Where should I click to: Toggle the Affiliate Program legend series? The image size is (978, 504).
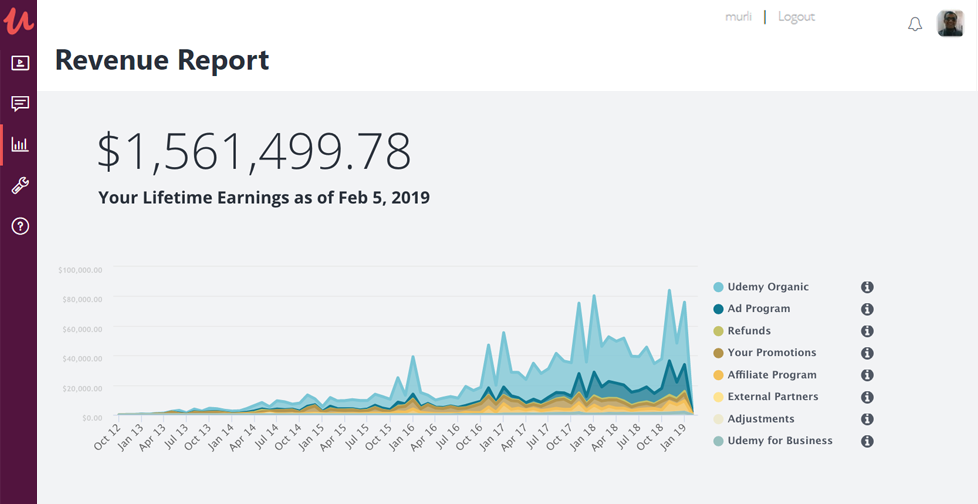coord(765,375)
